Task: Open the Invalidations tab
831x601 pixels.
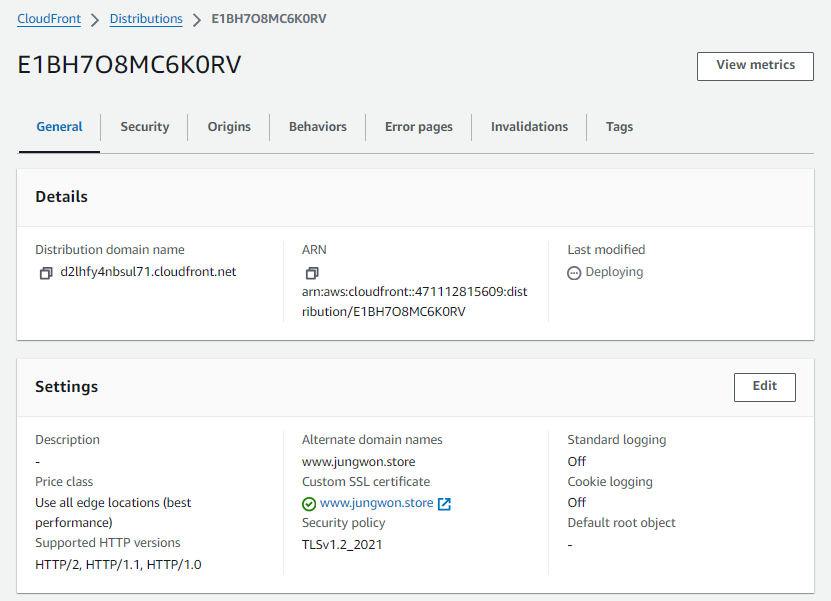Action: coord(529,127)
